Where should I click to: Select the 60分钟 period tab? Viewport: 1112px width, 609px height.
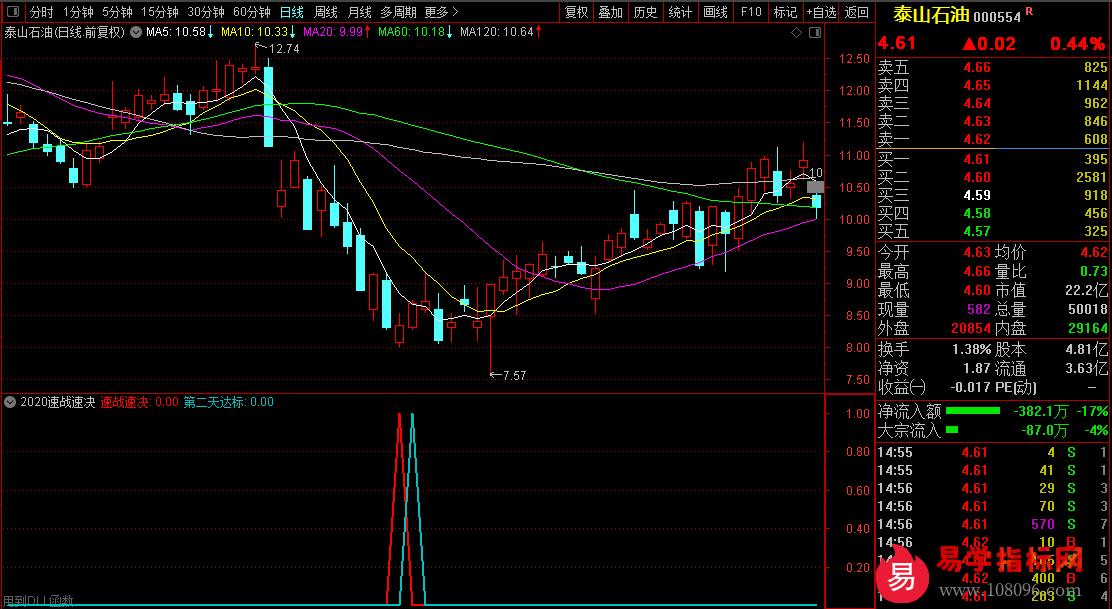click(251, 12)
